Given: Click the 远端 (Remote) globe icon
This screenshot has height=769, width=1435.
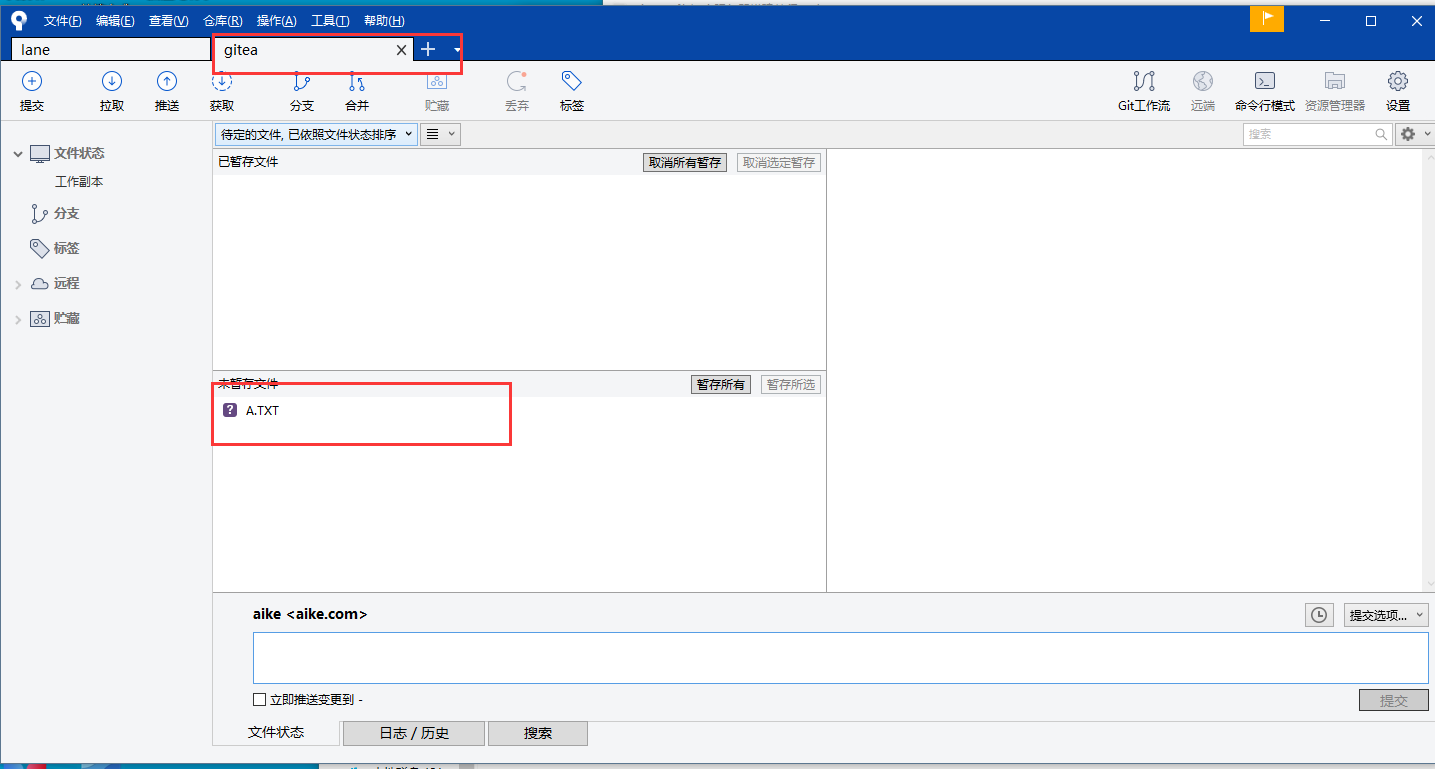Looking at the screenshot, I should click(x=1203, y=82).
